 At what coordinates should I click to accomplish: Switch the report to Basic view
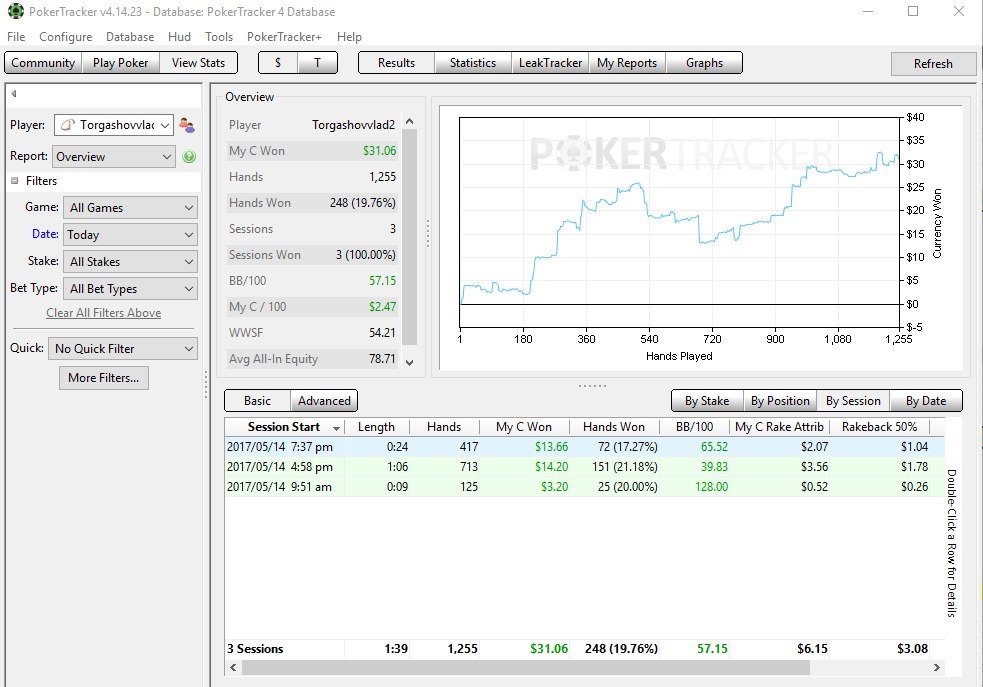(258, 401)
